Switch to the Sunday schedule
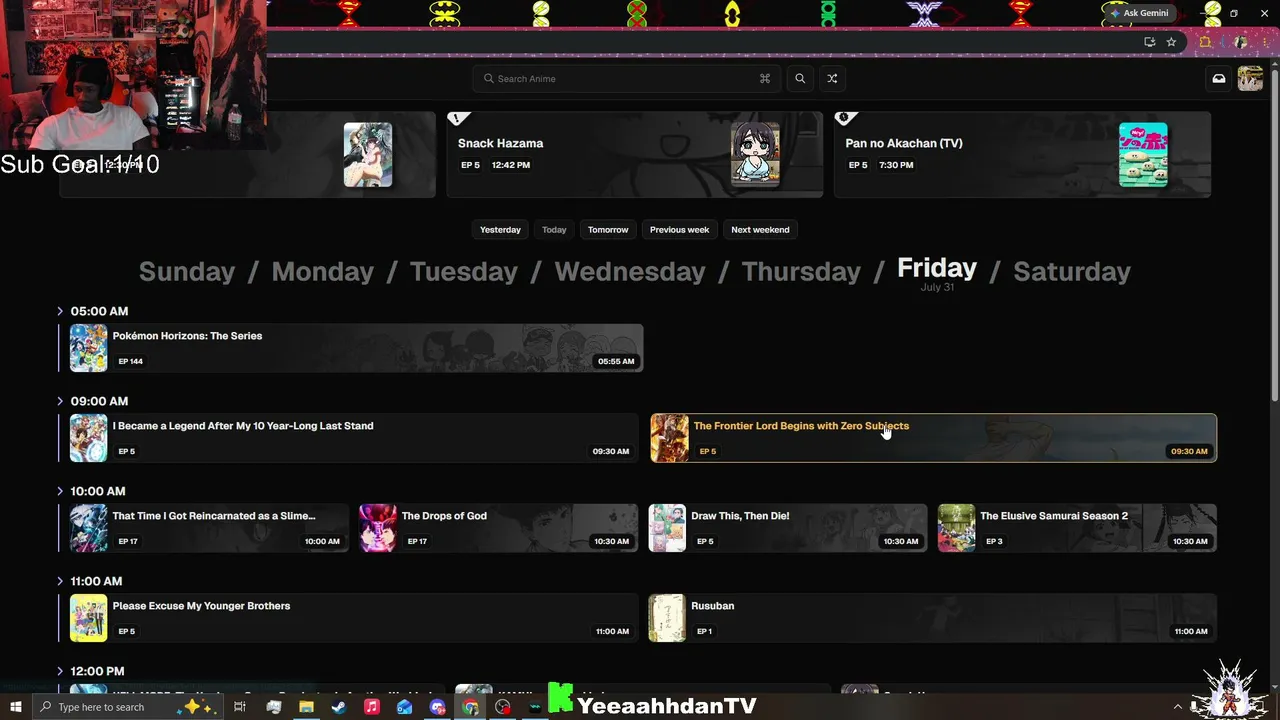The height and width of the screenshot is (720, 1280). [187, 271]
